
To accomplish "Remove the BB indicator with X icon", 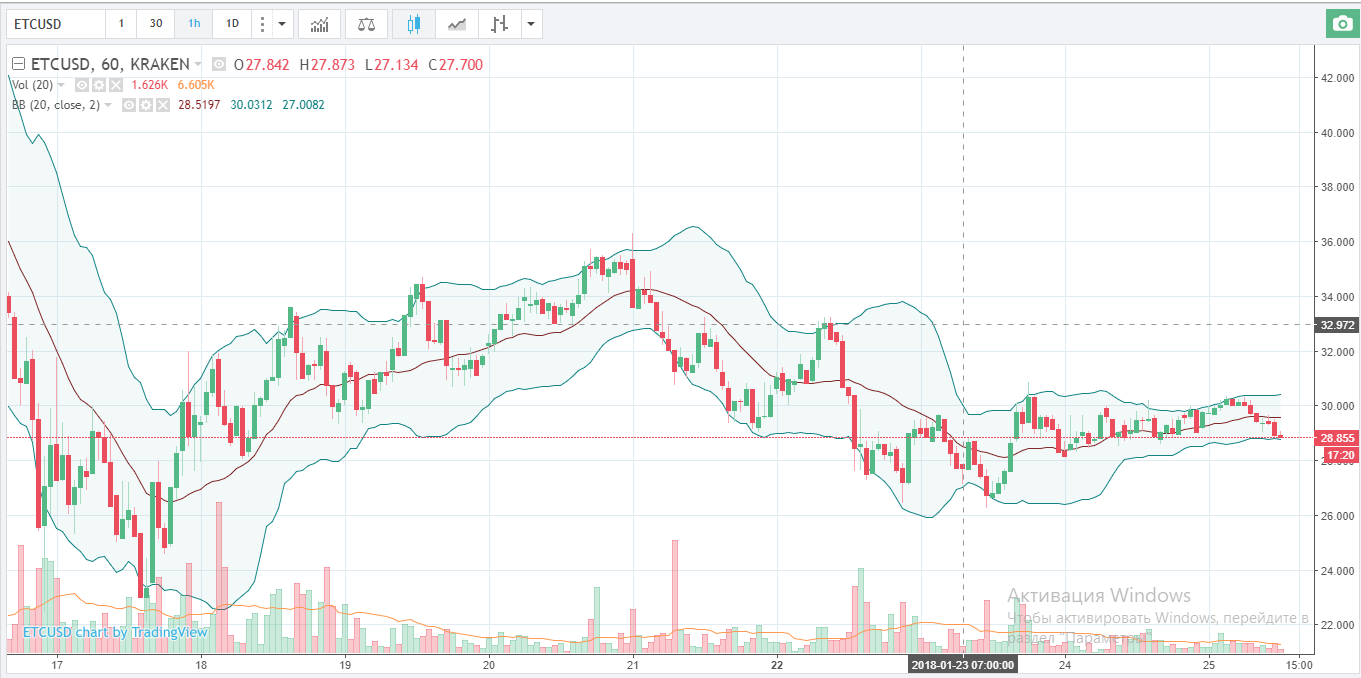I will 160,105.
